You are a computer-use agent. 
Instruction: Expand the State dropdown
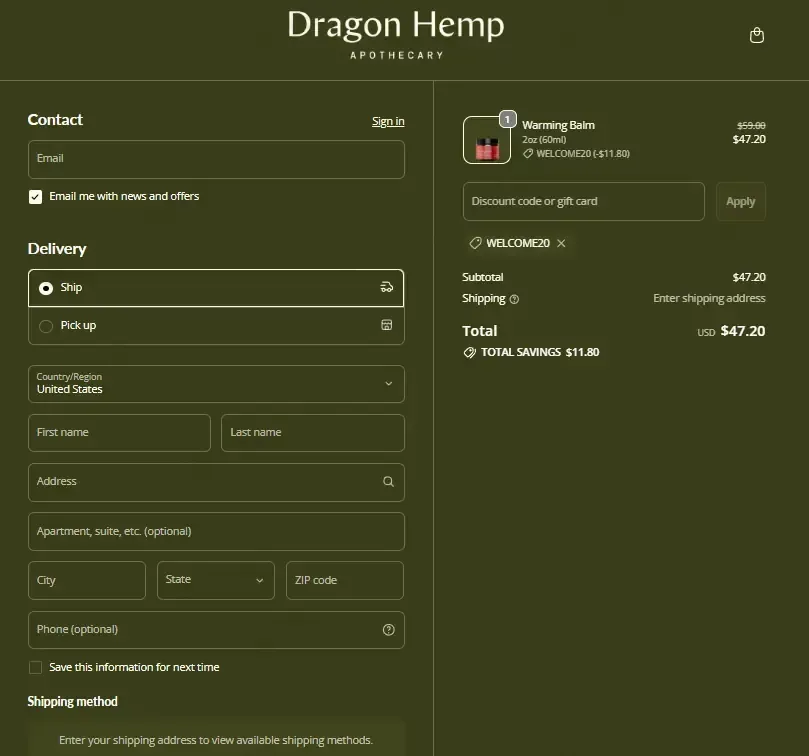point(215,580)
